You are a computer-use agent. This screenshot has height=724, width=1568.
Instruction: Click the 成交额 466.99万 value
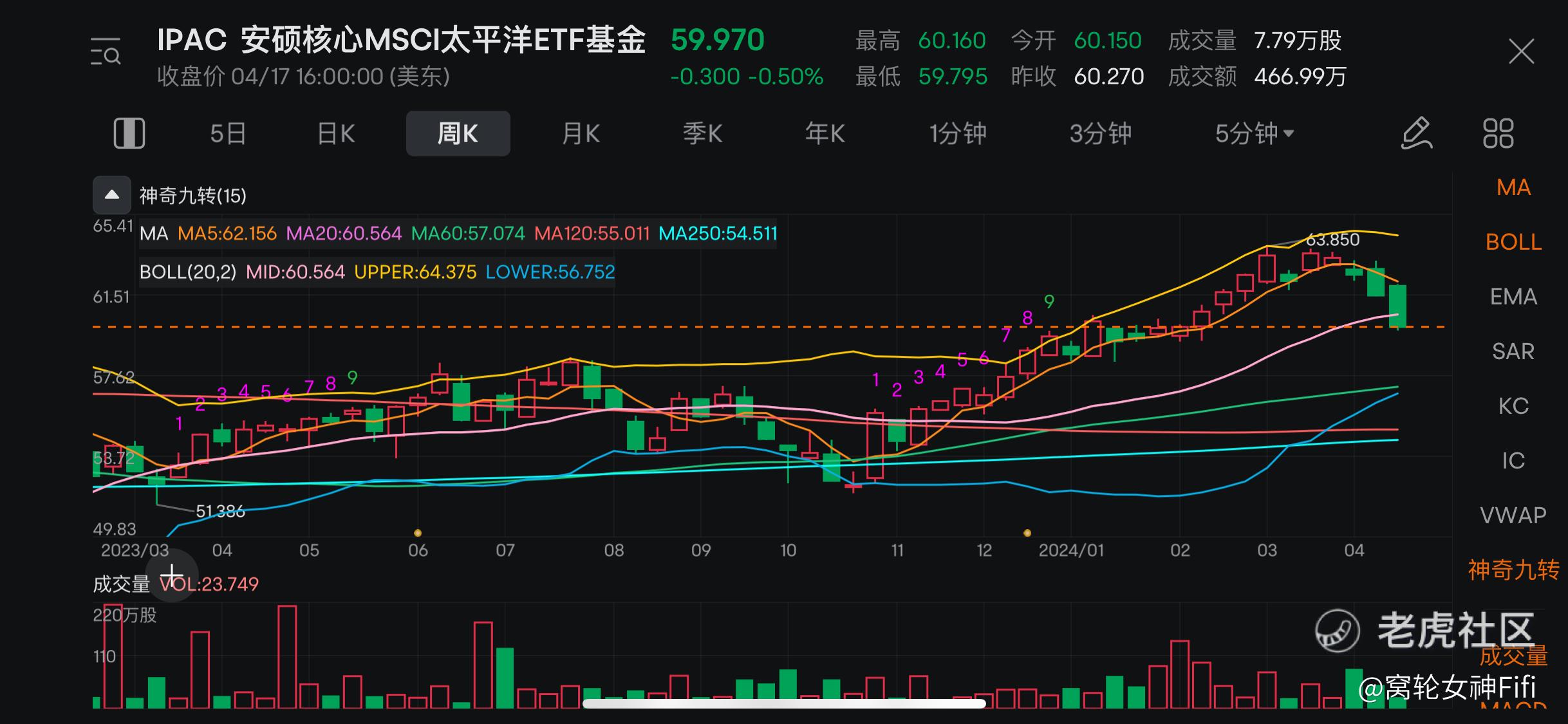click(1300, 77)
